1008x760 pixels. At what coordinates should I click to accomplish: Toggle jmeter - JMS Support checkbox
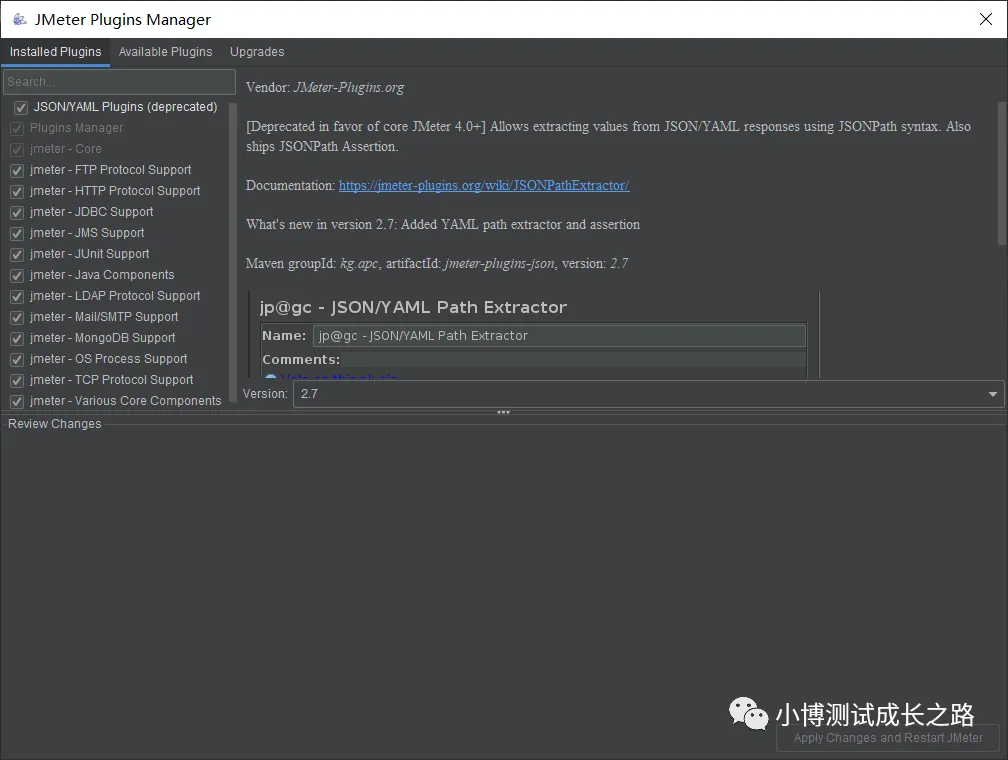click(17, 233)
